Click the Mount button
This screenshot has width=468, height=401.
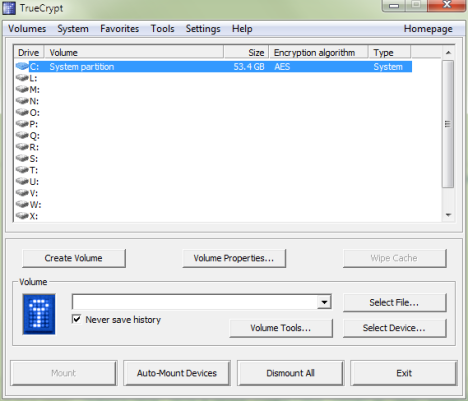point(64,373)
